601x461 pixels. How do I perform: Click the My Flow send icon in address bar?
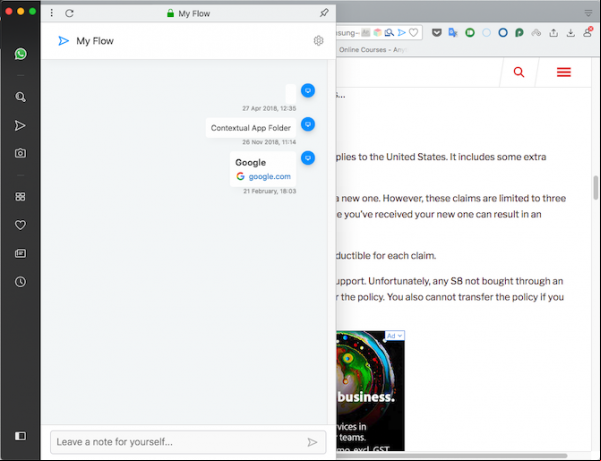point(402,33)
